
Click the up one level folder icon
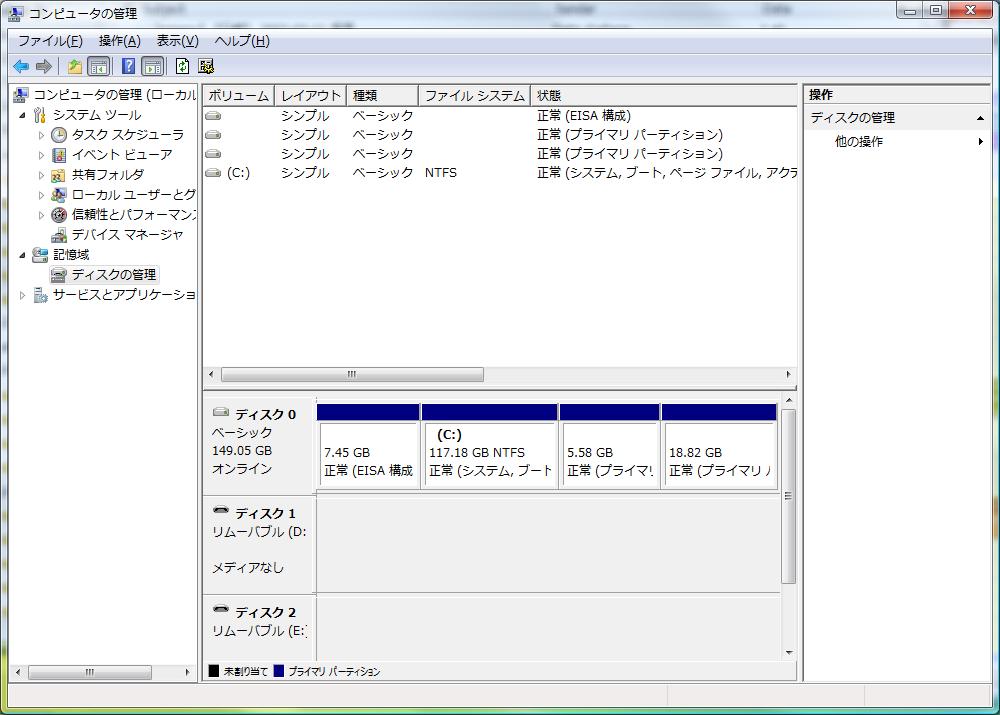[x=75, y=66]
